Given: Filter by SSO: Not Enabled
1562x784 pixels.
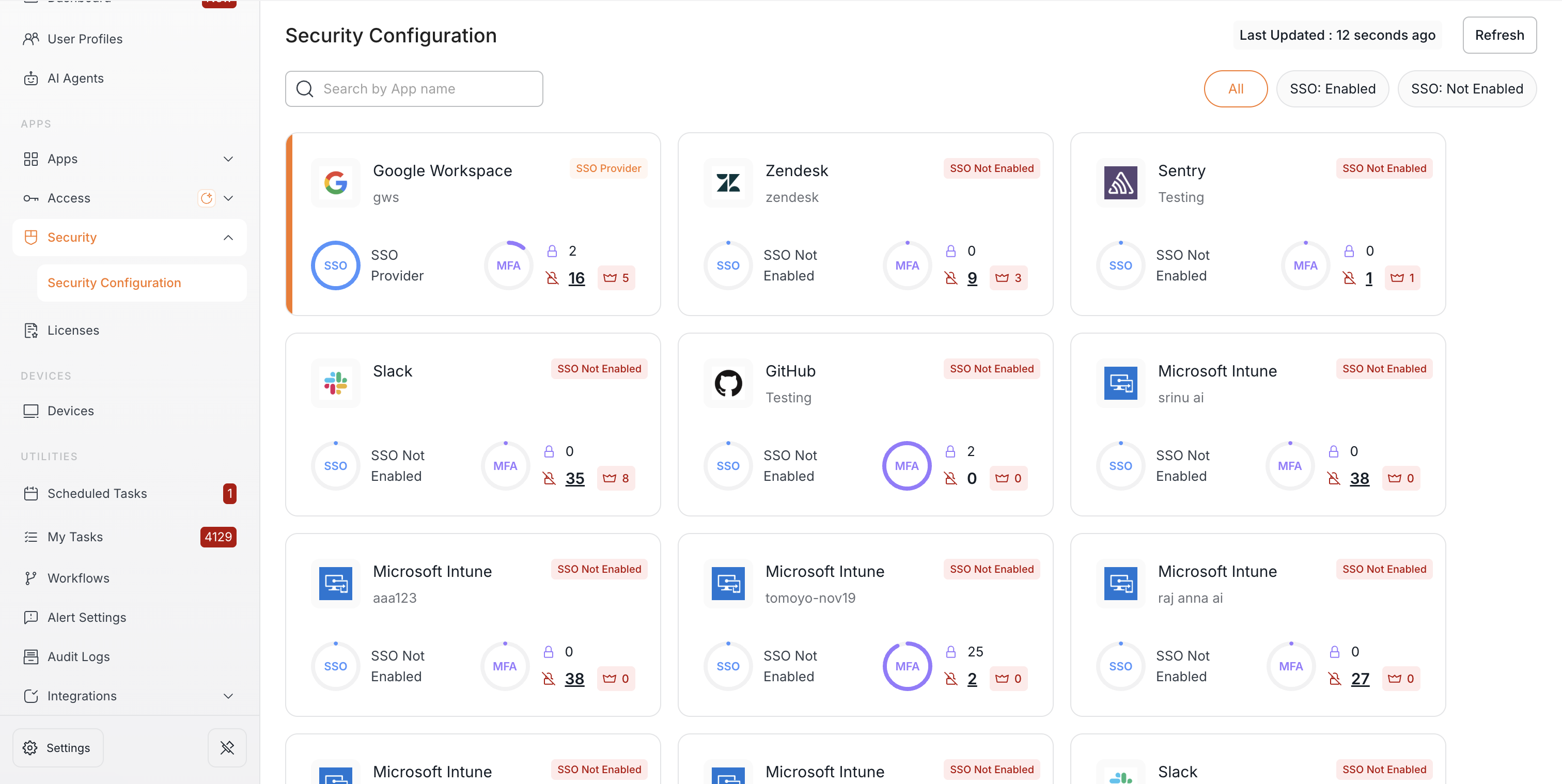Looking at the screenshot, I should [x=1467, y=89].
